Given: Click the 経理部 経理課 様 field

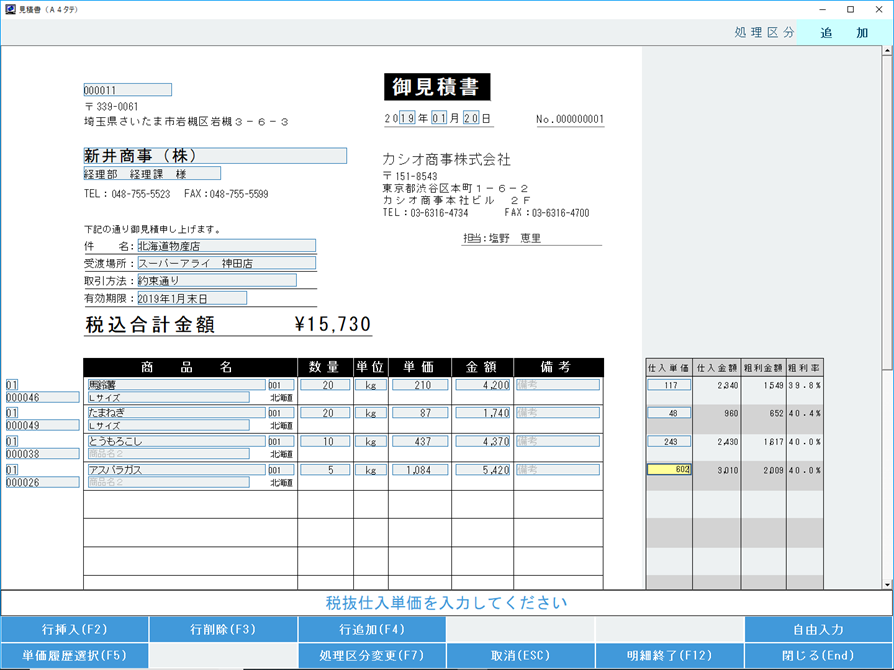Looking at the screenshot, I should pyautogui.click(x=152, y=173).
